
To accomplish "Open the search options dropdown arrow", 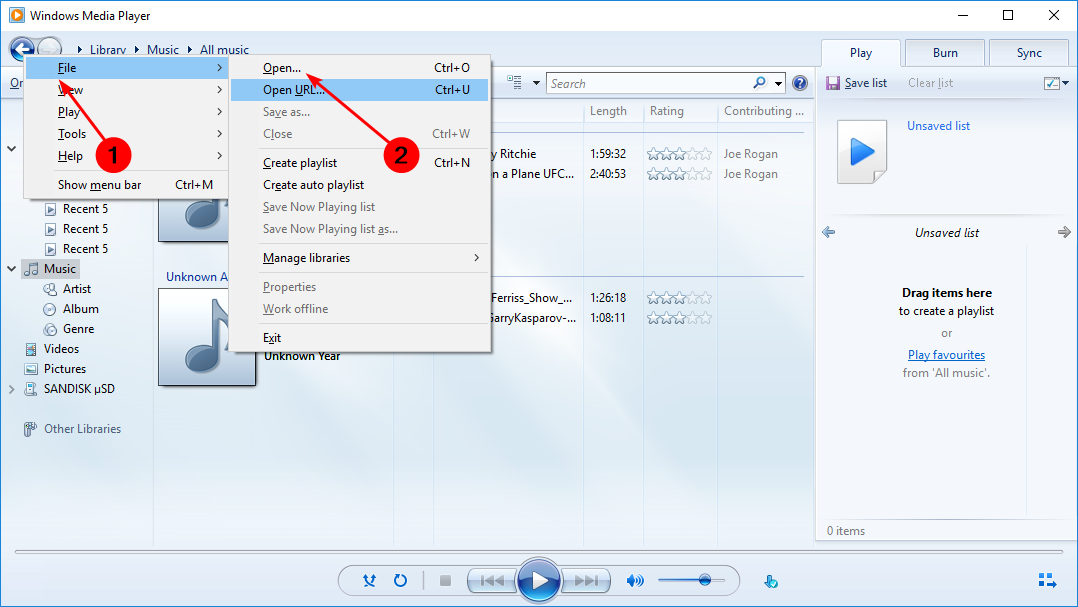I will coord(778,83).
